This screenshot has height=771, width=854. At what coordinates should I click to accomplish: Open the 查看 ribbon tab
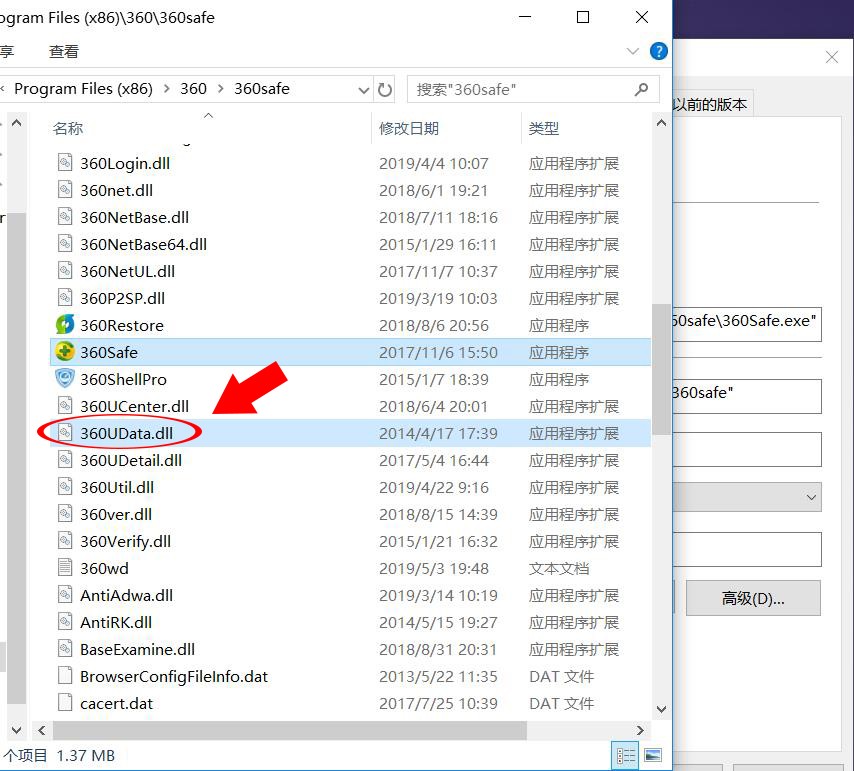pyautogui.click(x=64, y=51)
